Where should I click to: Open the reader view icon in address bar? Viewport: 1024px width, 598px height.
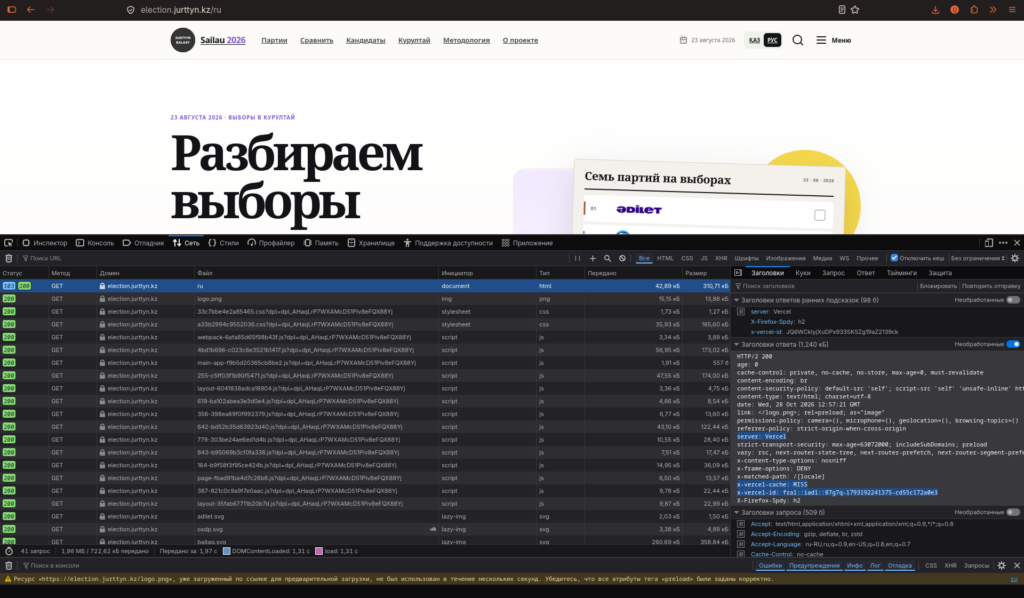(x=842, y=10)
